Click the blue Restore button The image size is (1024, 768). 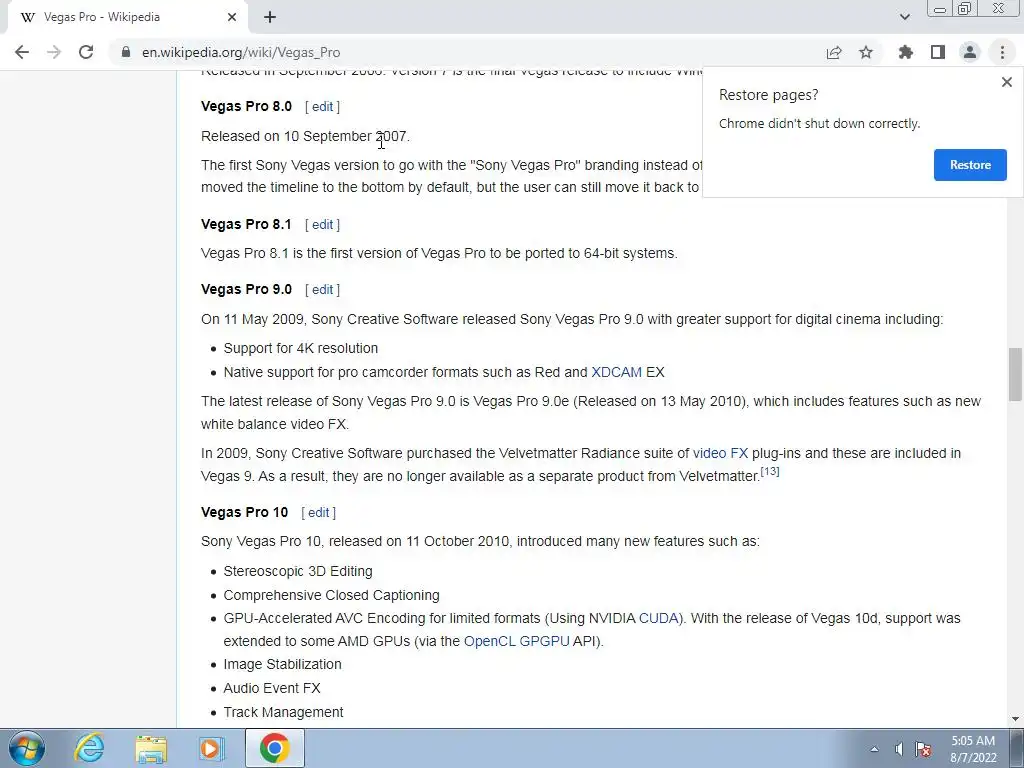click(970, 165)
